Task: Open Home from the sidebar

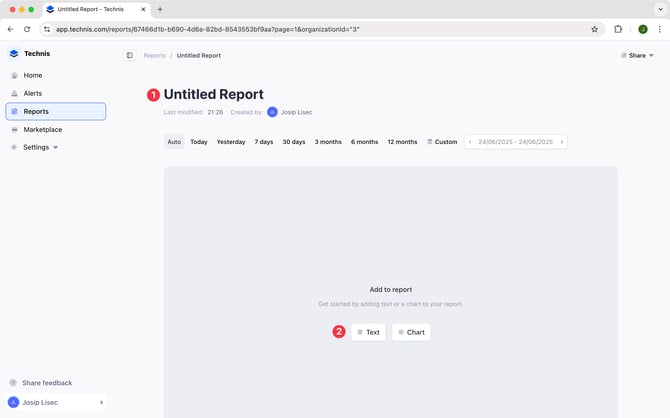Action: [x=33, y=75]
